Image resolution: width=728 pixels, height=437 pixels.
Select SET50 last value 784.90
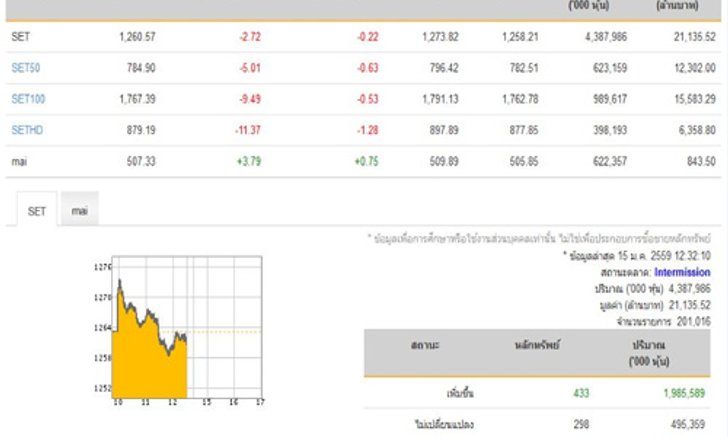141,68
